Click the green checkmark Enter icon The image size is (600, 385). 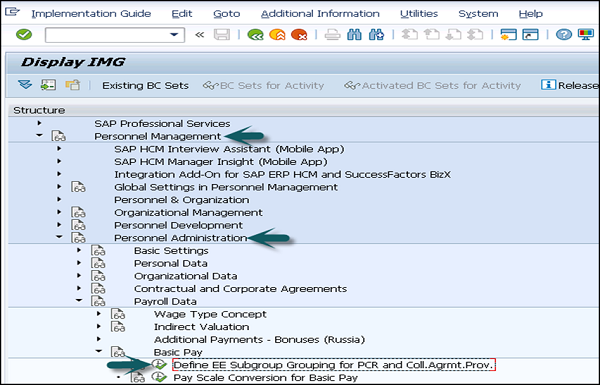[x=24, y=35]
